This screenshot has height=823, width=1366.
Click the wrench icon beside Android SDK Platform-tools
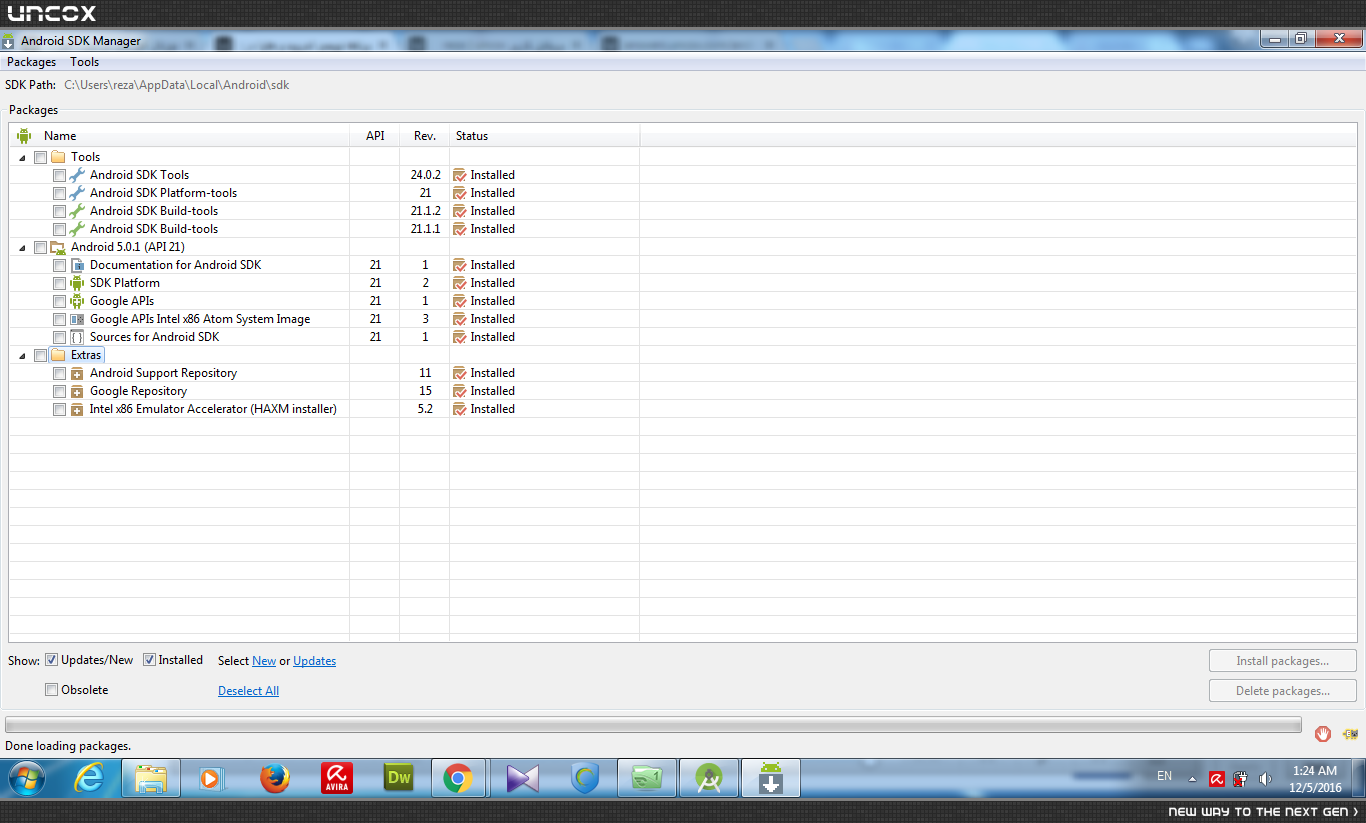[x=77, y=193]
